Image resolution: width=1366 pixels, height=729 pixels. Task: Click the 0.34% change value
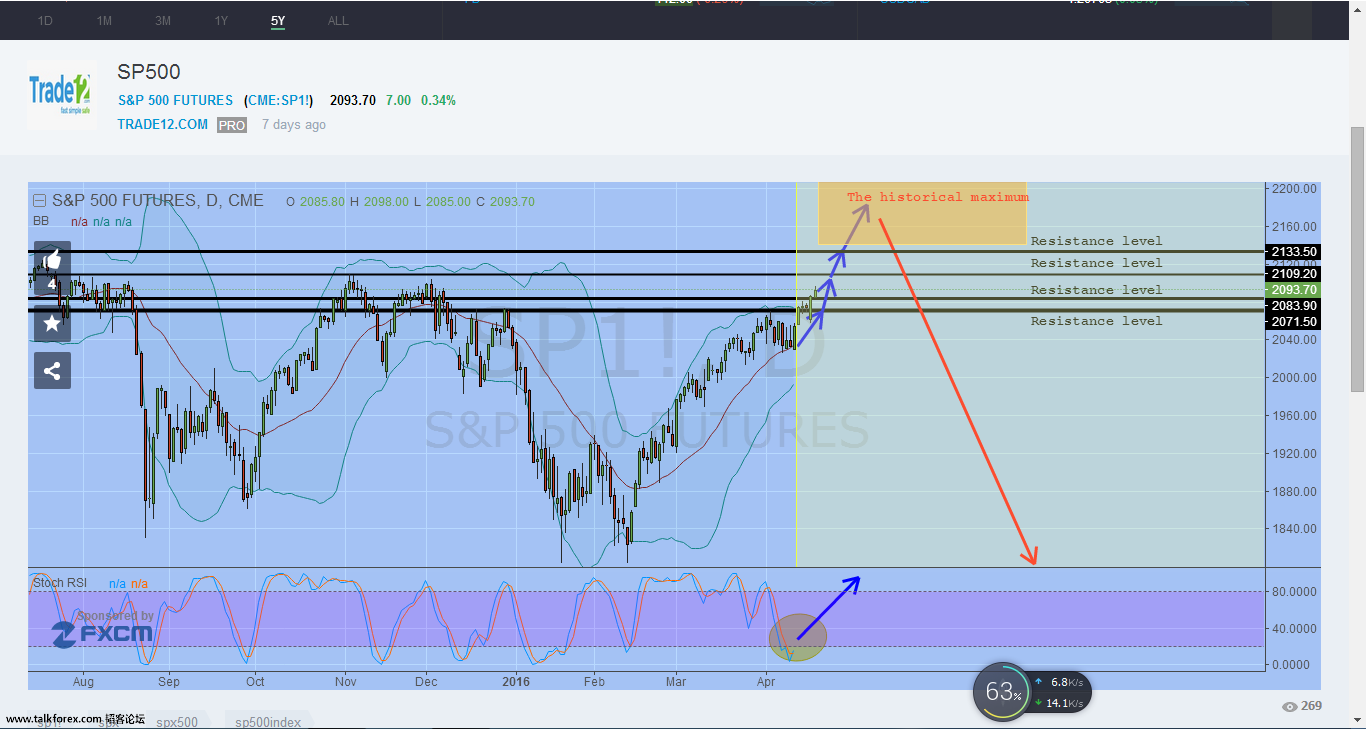pos(438,100)
